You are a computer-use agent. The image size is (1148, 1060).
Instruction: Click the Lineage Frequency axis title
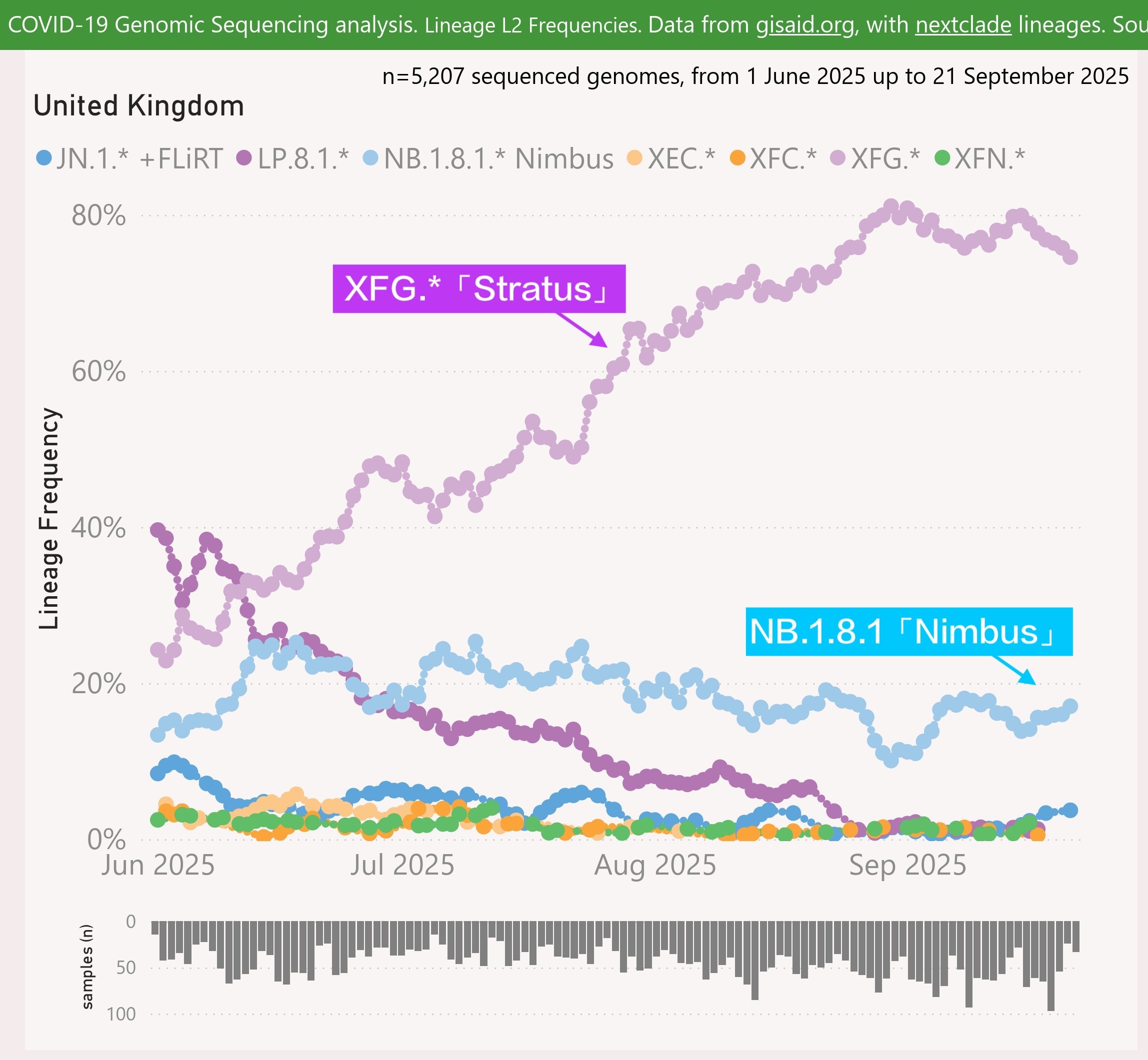49,519
